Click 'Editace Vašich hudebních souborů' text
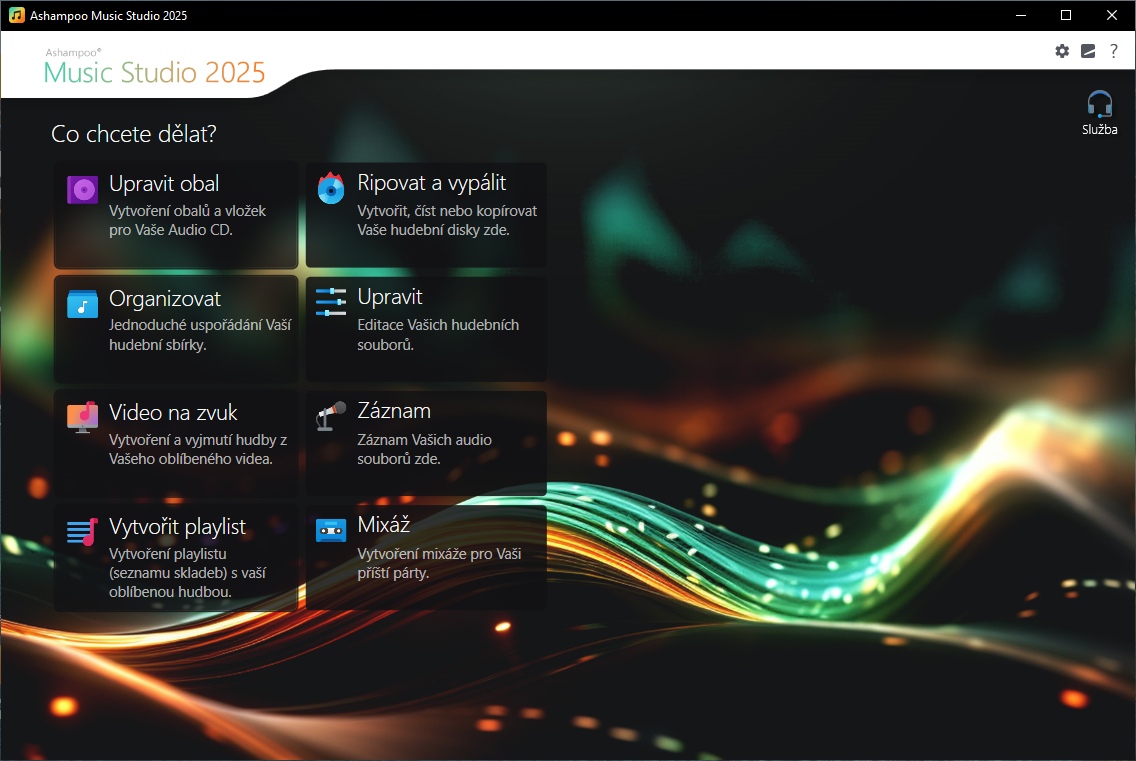 pos(438,335)
